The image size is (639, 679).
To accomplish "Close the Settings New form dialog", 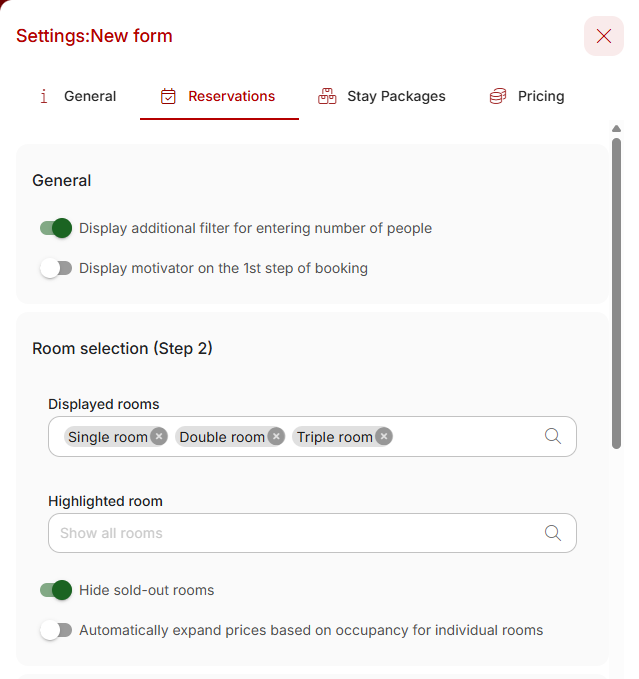I will click(604, 36).
